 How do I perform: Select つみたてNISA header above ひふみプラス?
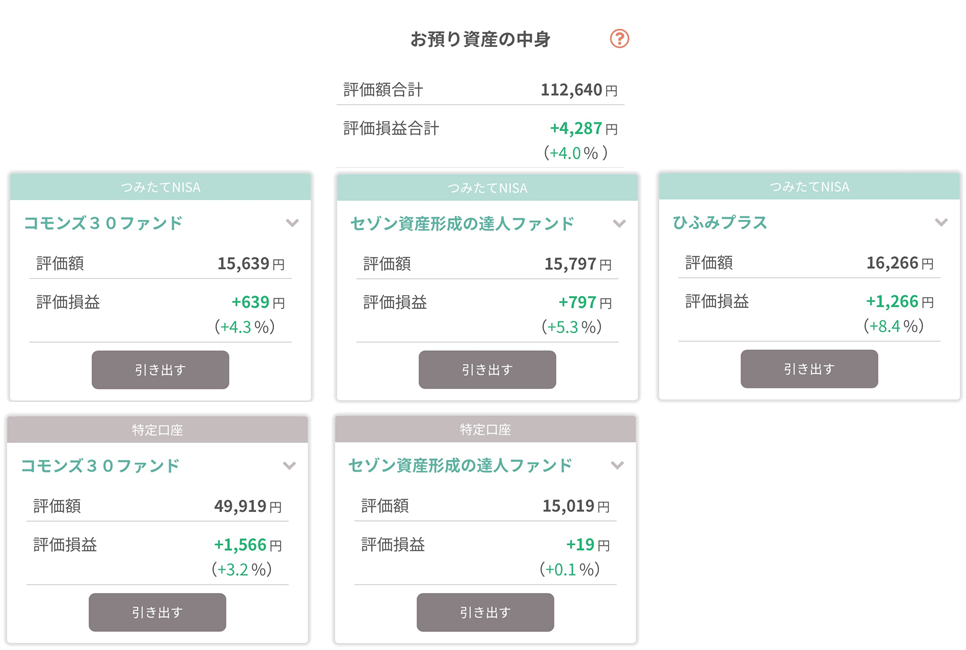[x=809, y=187]
